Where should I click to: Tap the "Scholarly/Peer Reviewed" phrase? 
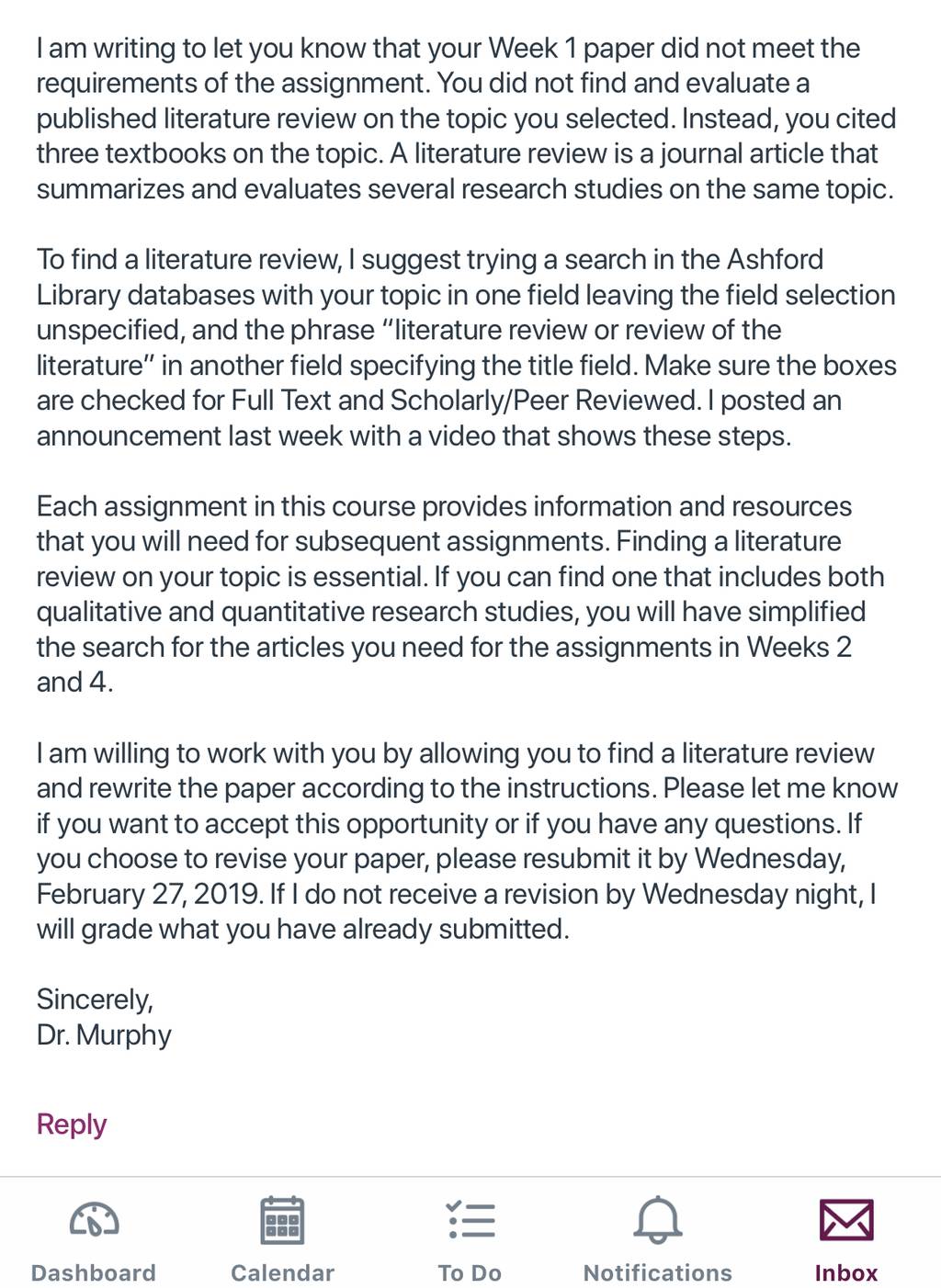click(545, 401)
